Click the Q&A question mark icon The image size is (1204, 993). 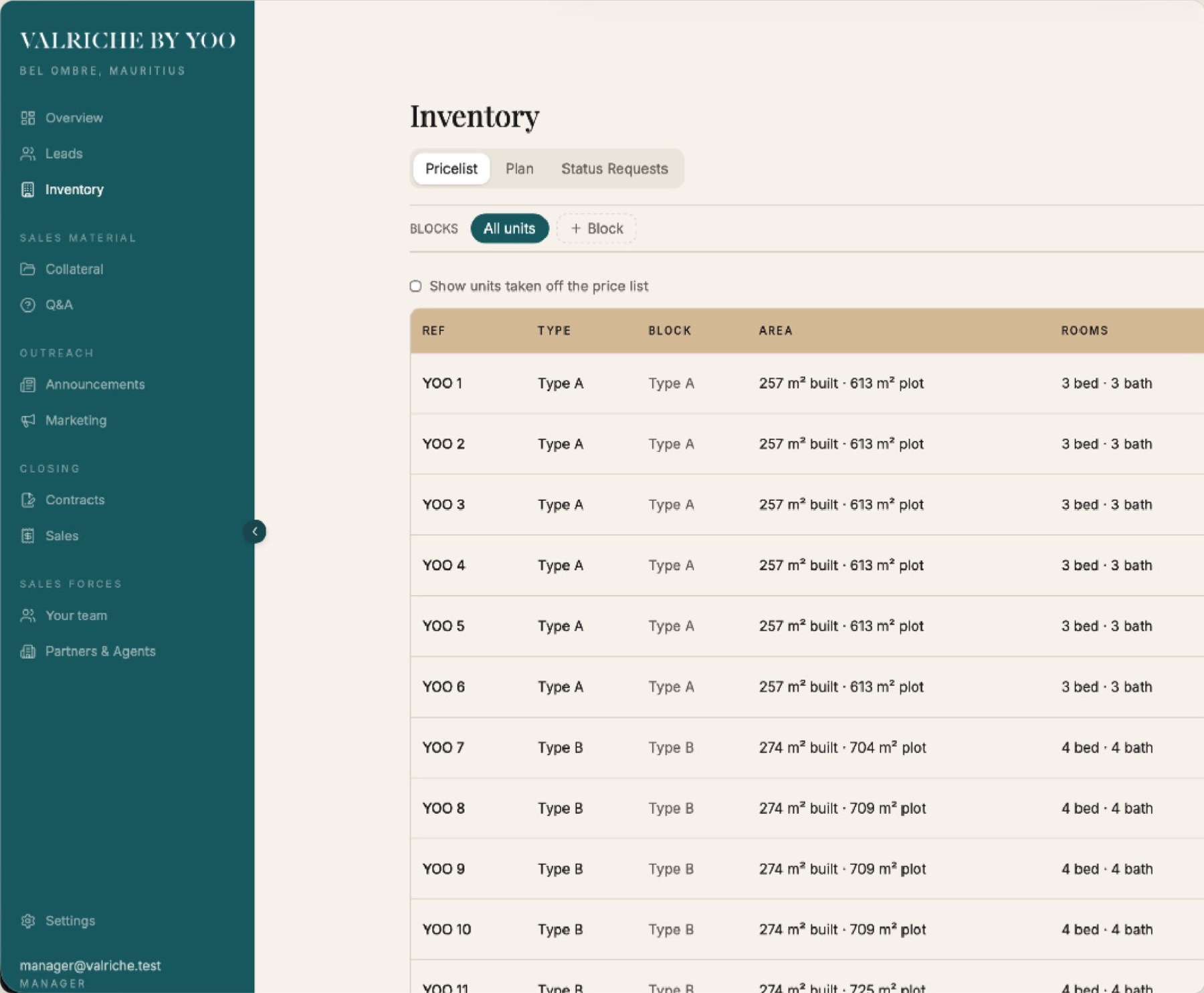[27, 305]
